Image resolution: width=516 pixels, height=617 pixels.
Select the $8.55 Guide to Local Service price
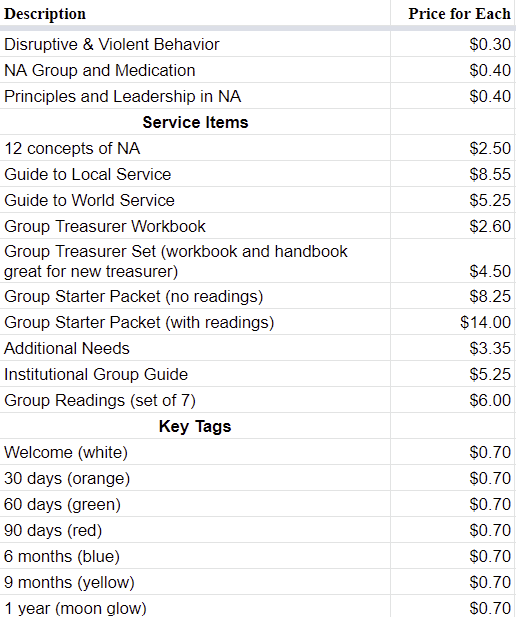click(490, 174)
